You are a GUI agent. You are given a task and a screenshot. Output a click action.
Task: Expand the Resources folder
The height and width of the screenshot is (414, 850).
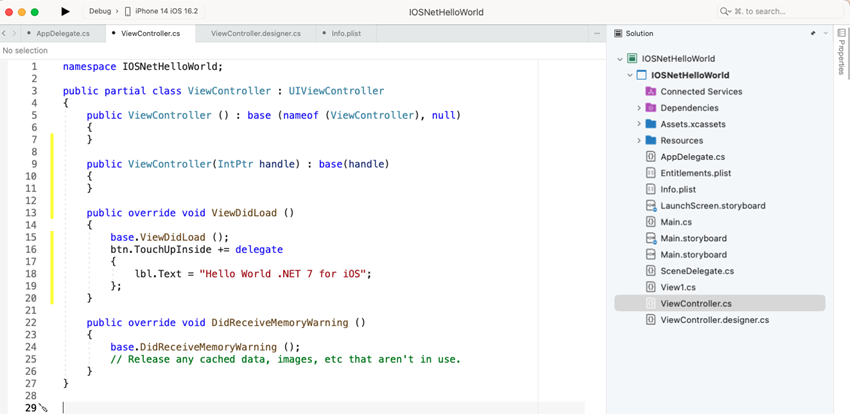tap(640, 140)
